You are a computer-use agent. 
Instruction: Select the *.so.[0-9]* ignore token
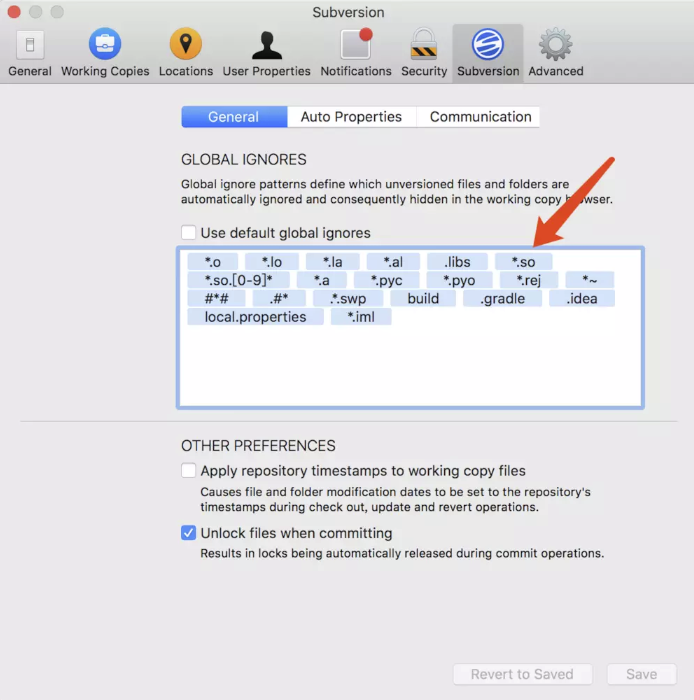click(x=238, y=280)
